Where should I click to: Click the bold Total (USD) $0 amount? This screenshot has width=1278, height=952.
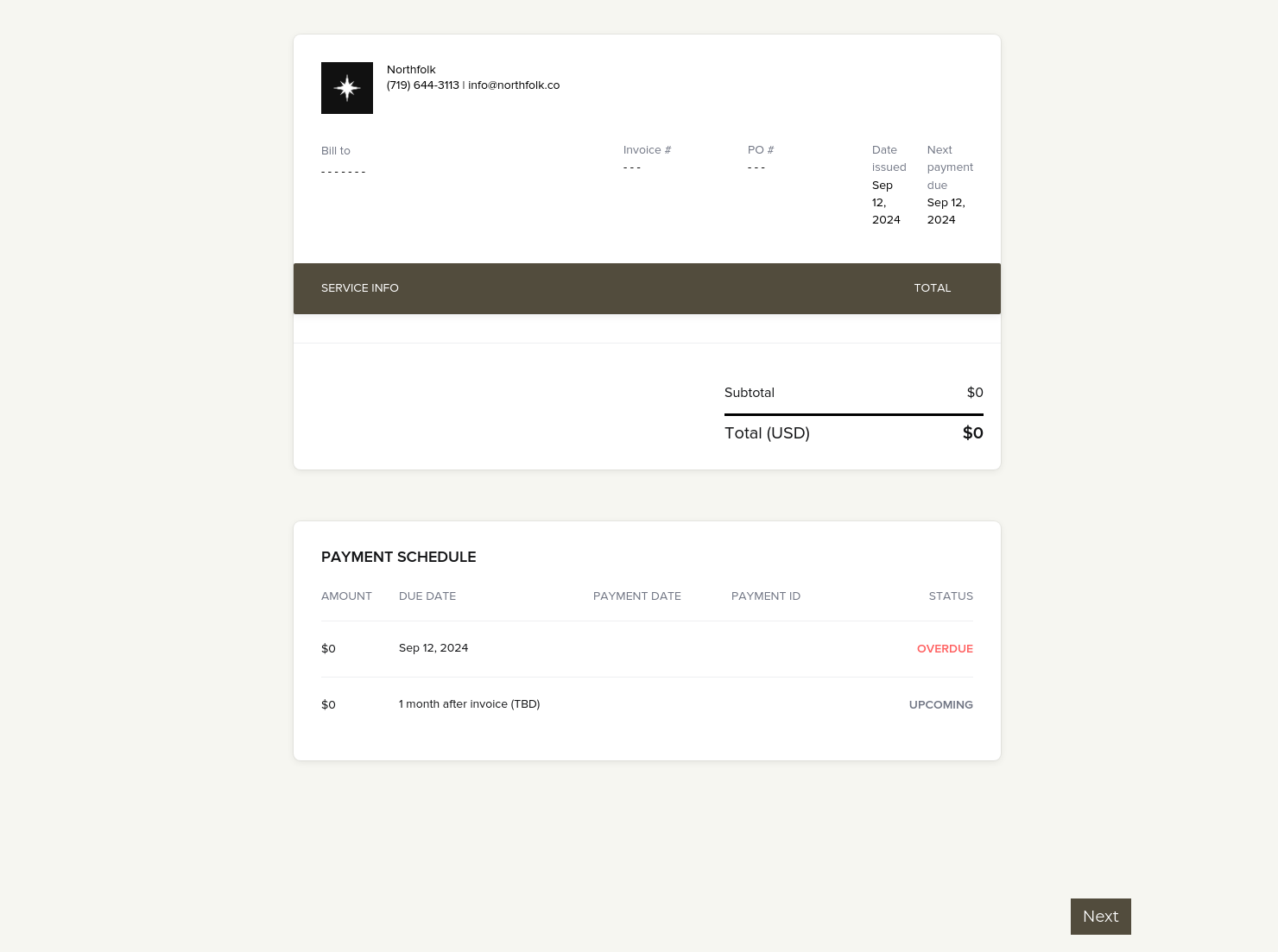(x=973, y=433)
